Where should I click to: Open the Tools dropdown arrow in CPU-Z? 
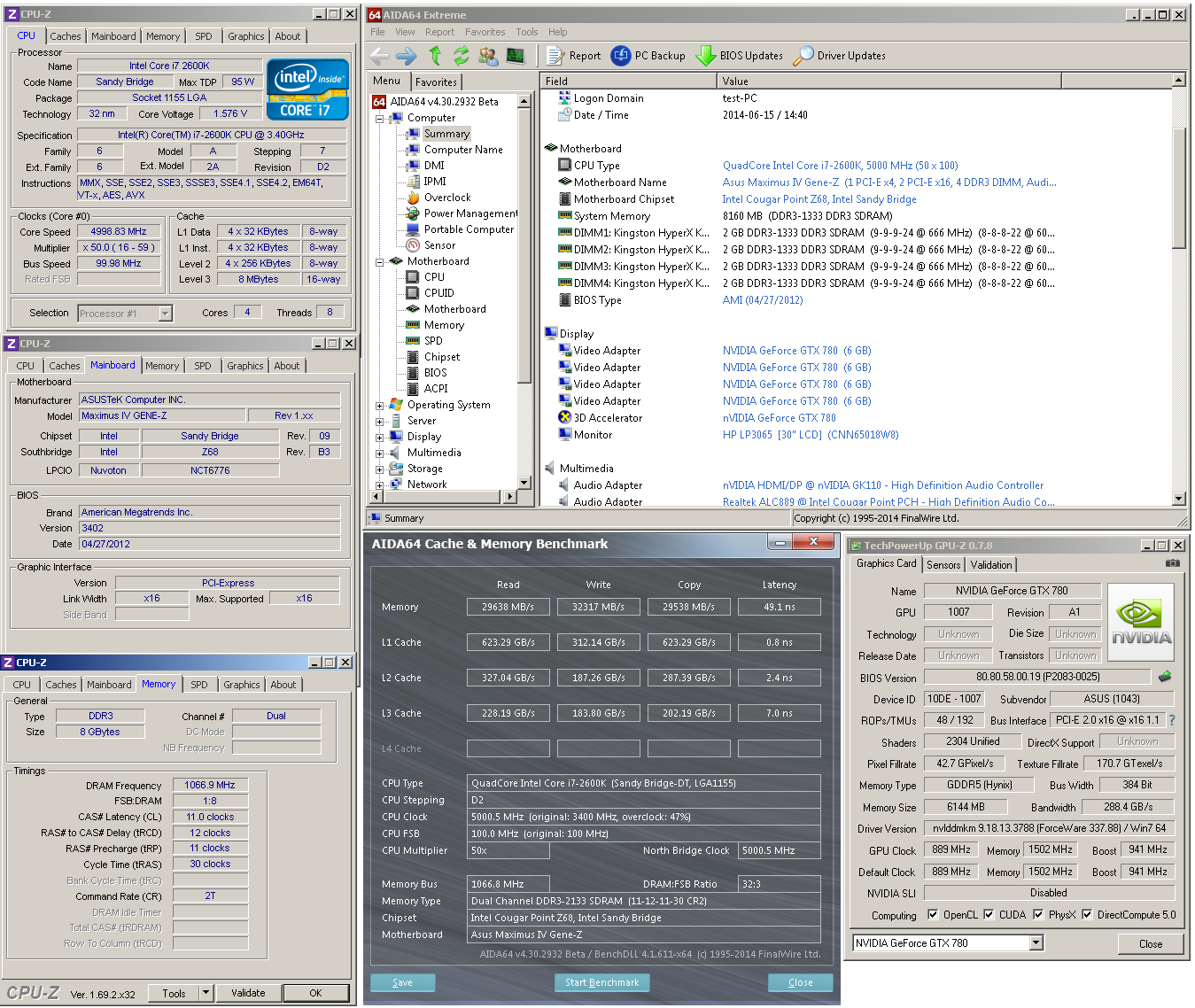[x=206, y=993]
